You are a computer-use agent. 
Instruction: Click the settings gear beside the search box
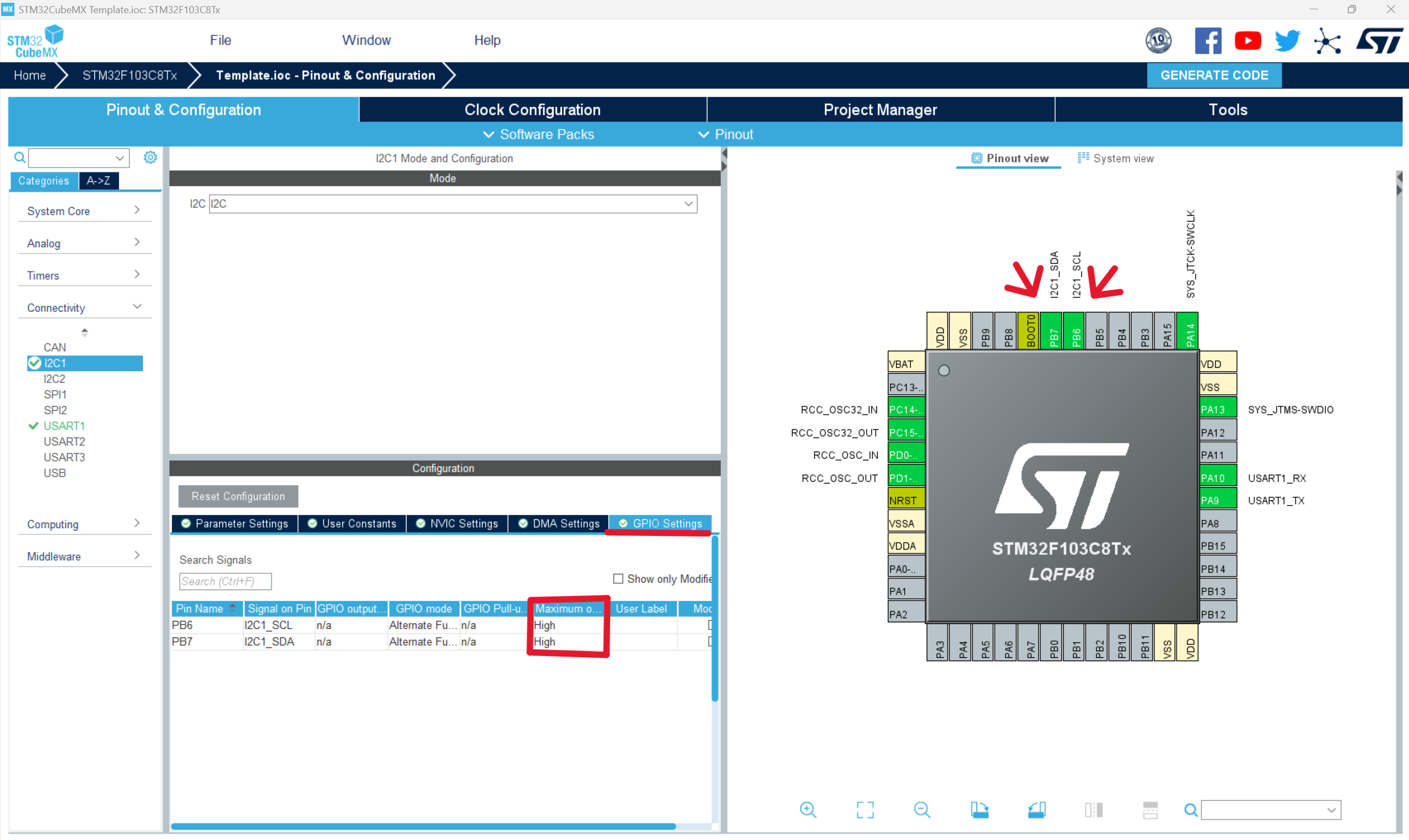click(x=150, y=158)
